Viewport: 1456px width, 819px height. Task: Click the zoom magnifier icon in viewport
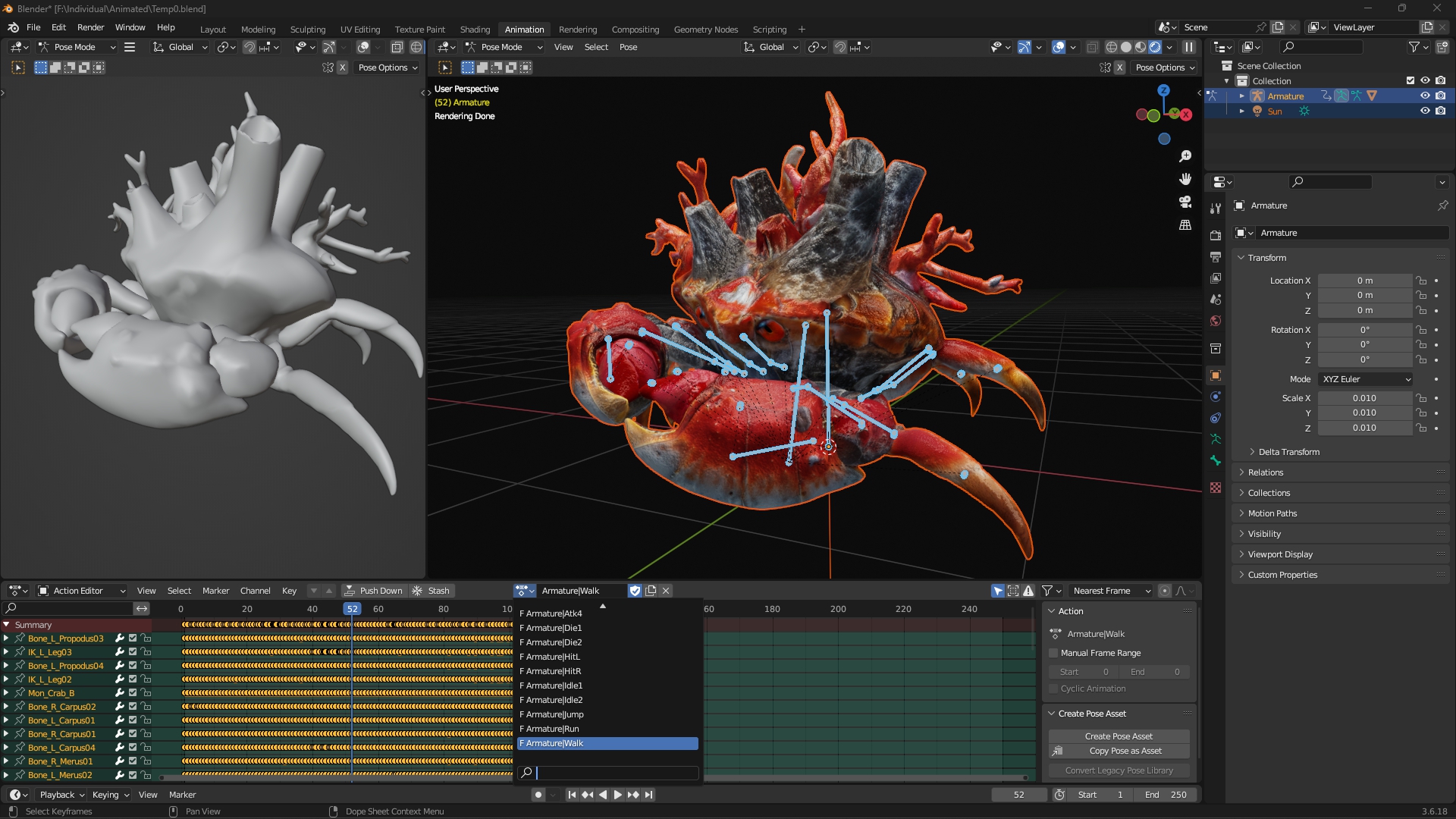(1185, 156)
